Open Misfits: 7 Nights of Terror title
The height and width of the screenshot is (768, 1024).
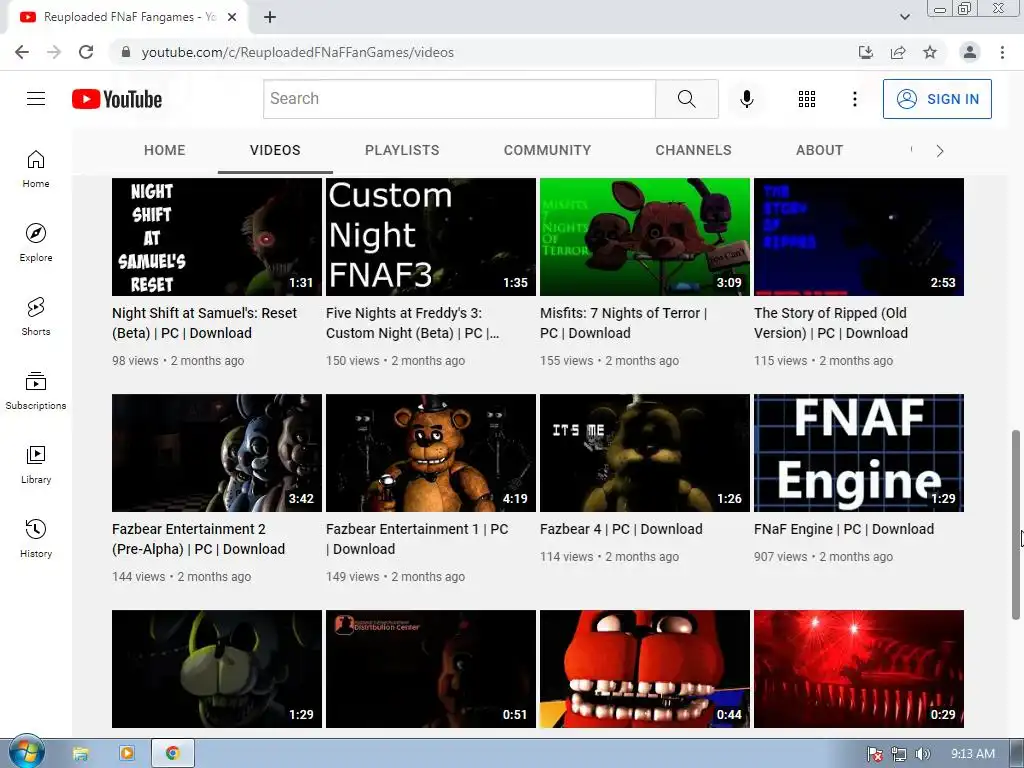click(x=624, y=323)
